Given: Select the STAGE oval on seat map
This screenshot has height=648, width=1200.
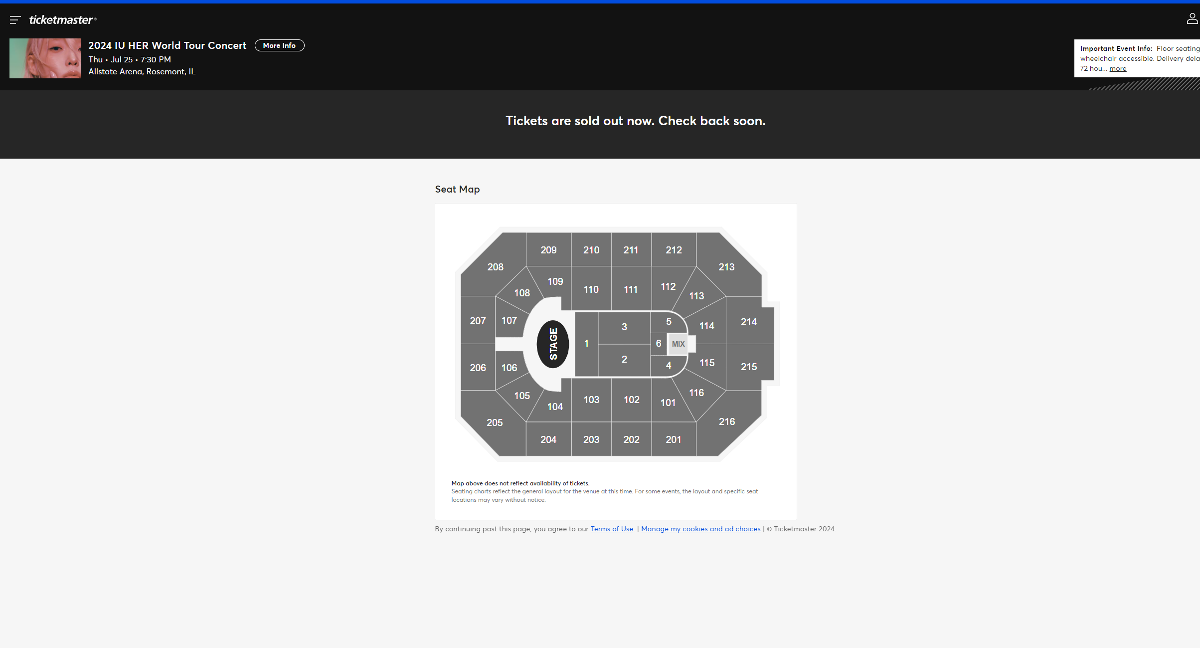Looking at the screenshot, I should coord(553,344).
